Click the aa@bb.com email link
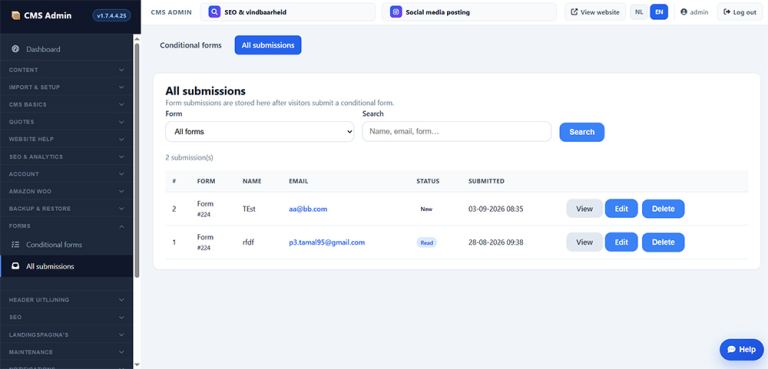768x369 pixels. (x=308, y=209)
